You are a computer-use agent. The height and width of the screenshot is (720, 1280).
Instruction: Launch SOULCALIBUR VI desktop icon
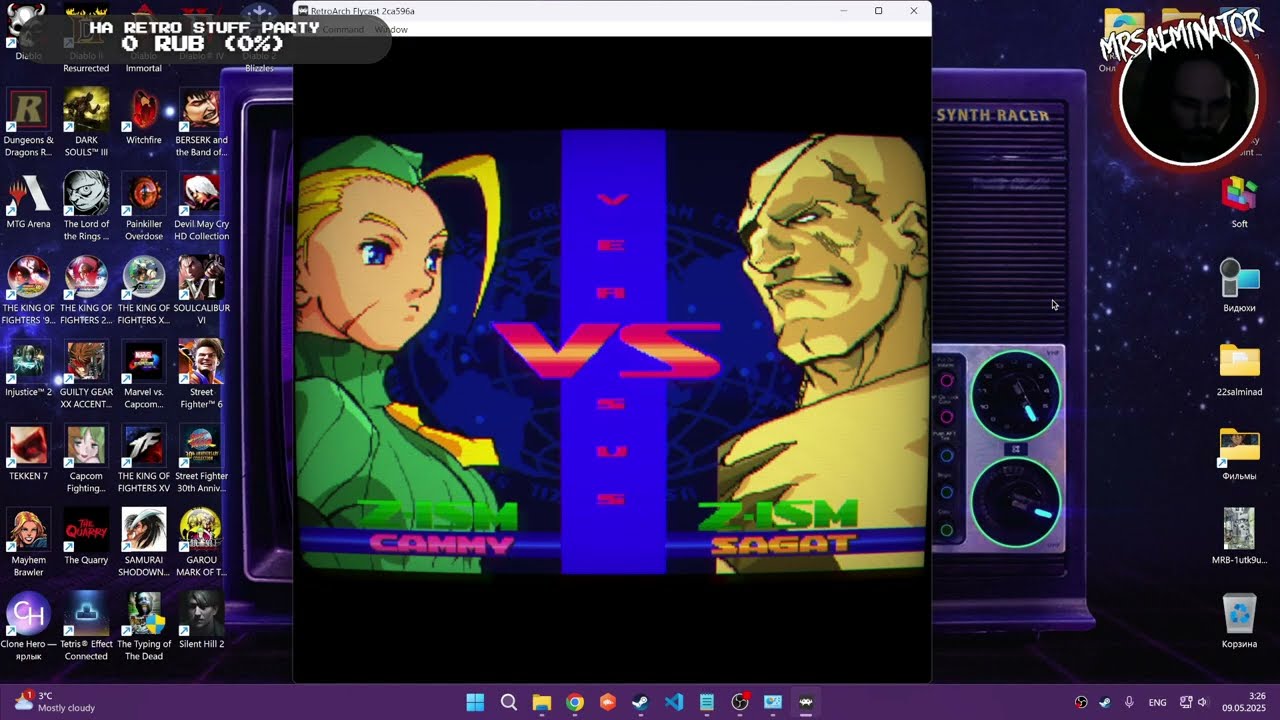coord(201,291)
